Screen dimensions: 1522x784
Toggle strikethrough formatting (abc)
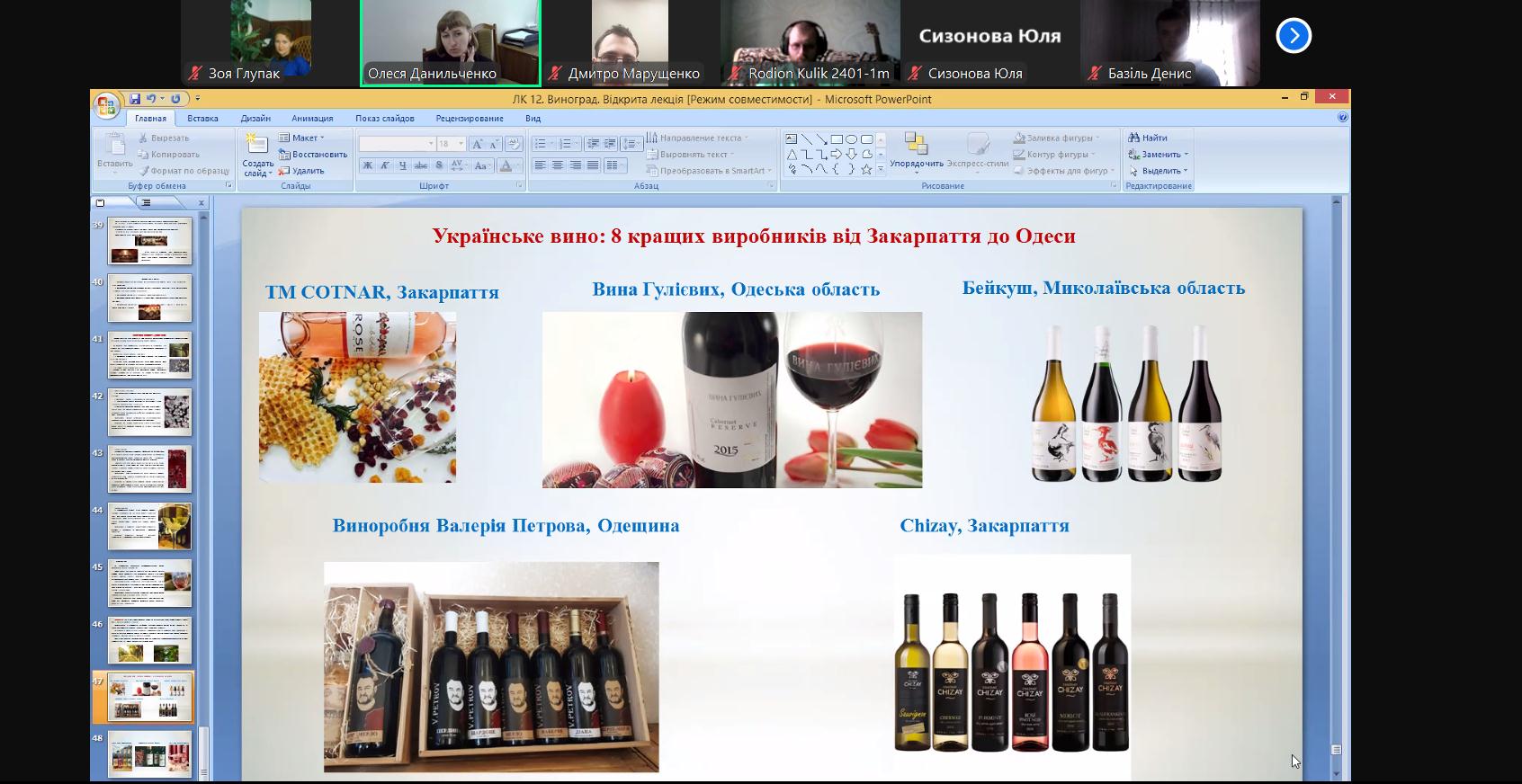[420, 165]
